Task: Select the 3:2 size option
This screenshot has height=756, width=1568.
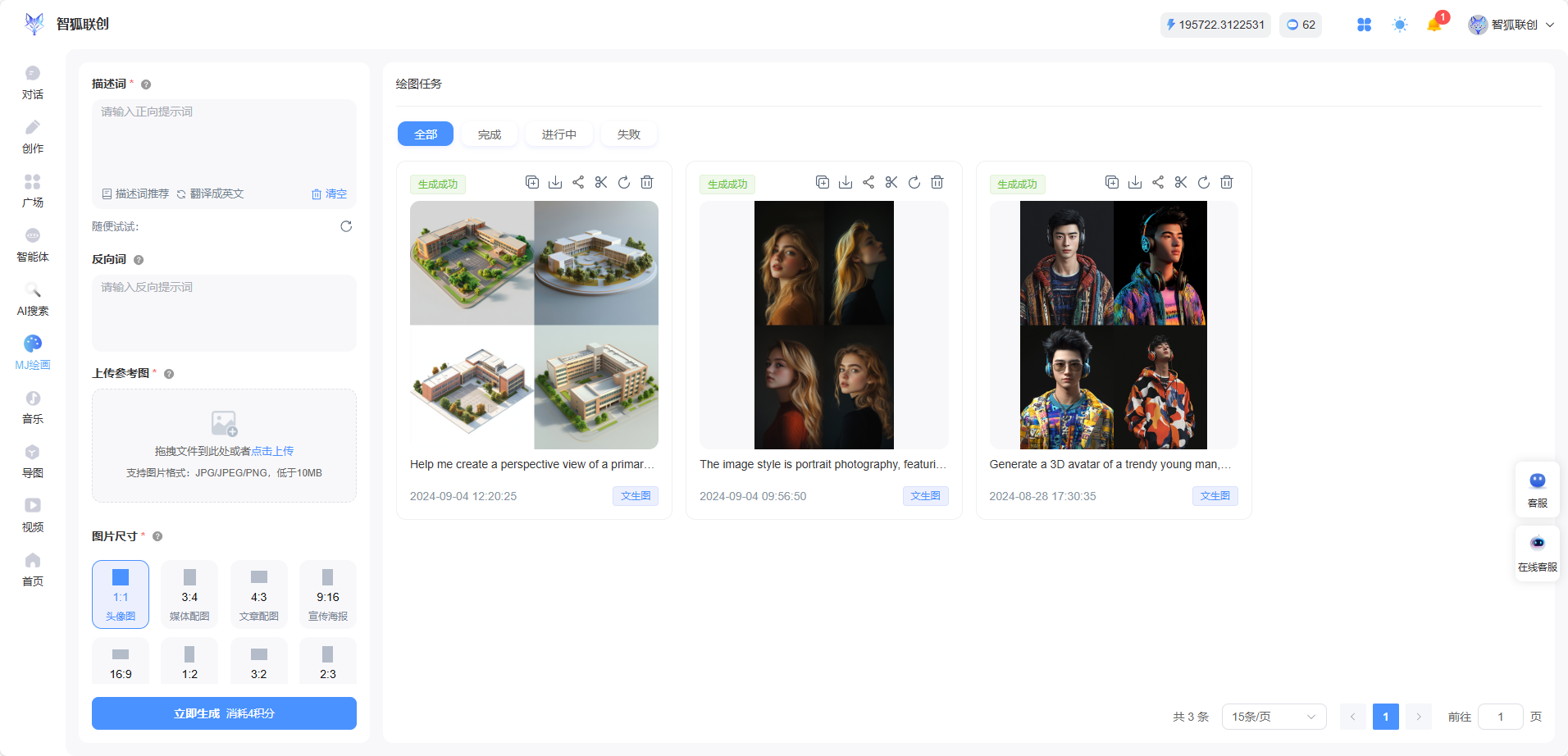Action: click(259, 661)
